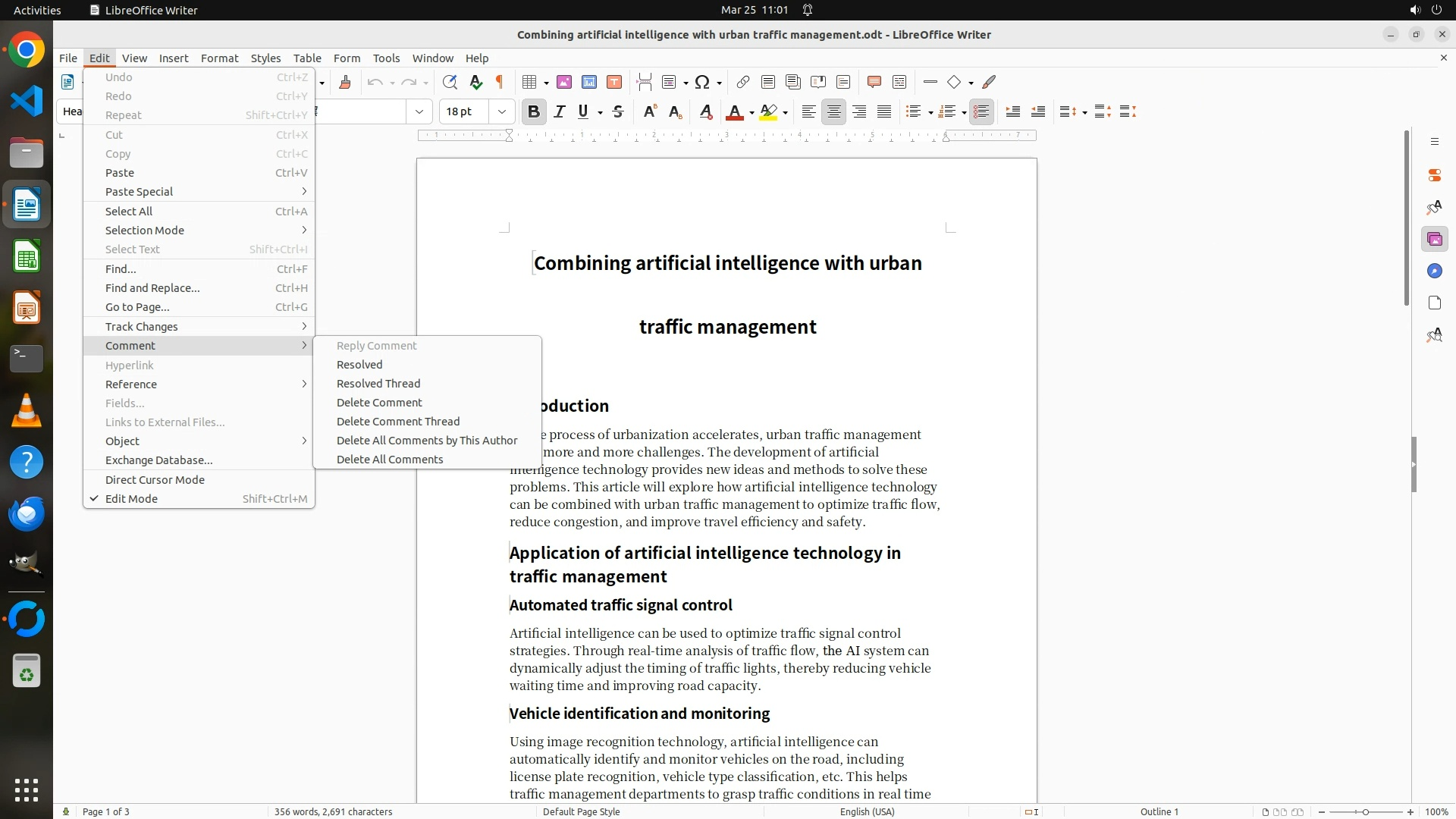Click Insert Image toolbar icon
Image resolution: width=1456 pixels, height=819 pixels.
[563, 82]
